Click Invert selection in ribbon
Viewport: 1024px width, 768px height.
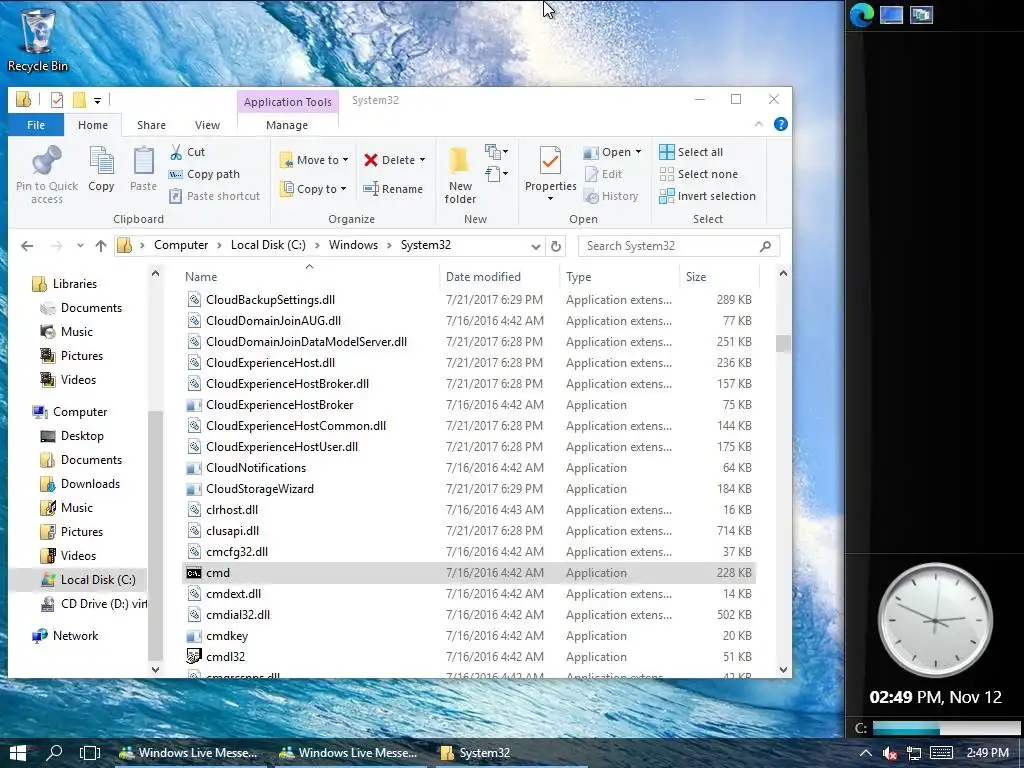tap(707, 196)
